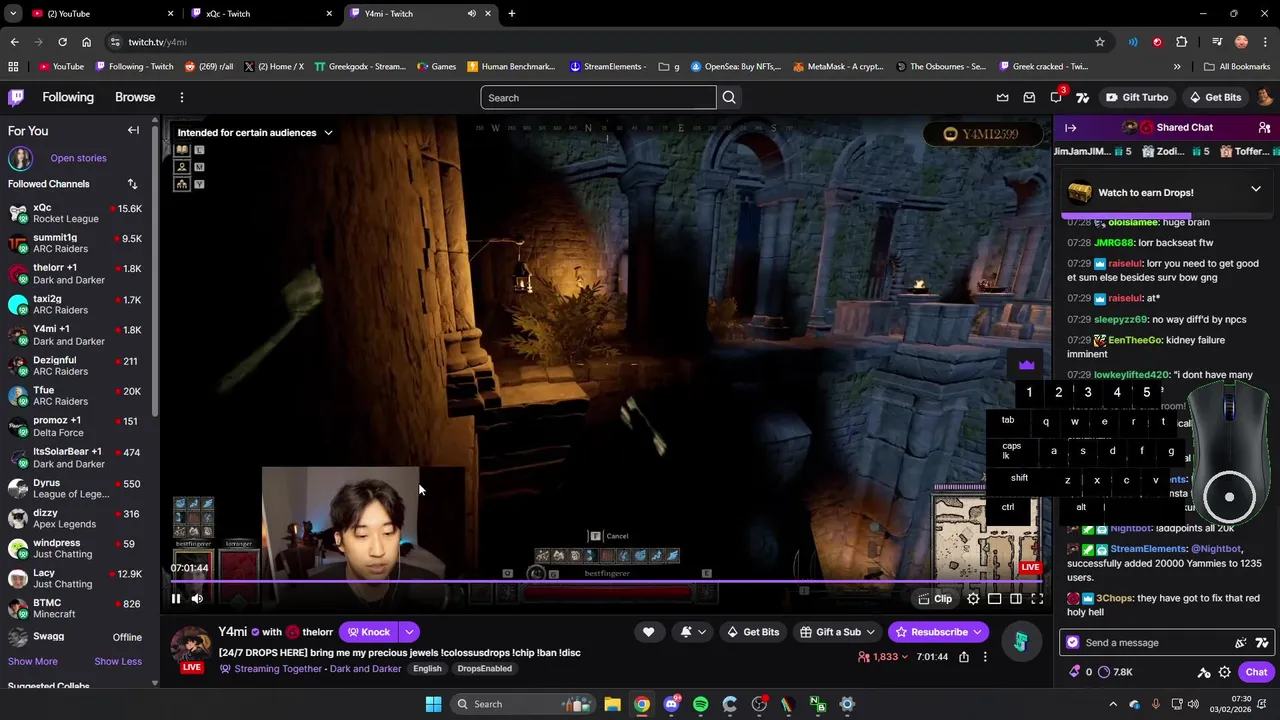The width and height of the screenshot is (1280, 720).
Task: Click Show More channels
Action: pos(33,661)
